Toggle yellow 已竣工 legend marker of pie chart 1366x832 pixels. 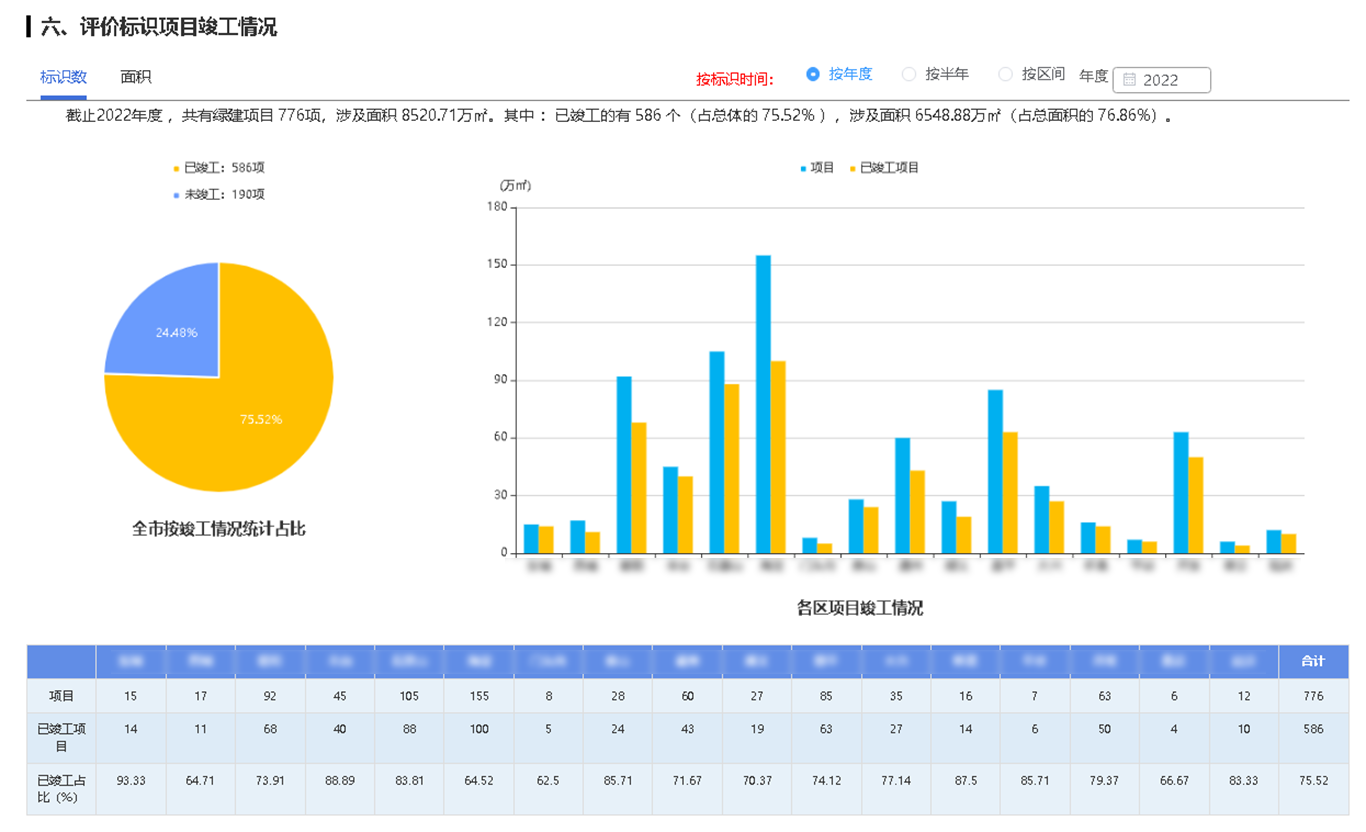click(177, 168)
